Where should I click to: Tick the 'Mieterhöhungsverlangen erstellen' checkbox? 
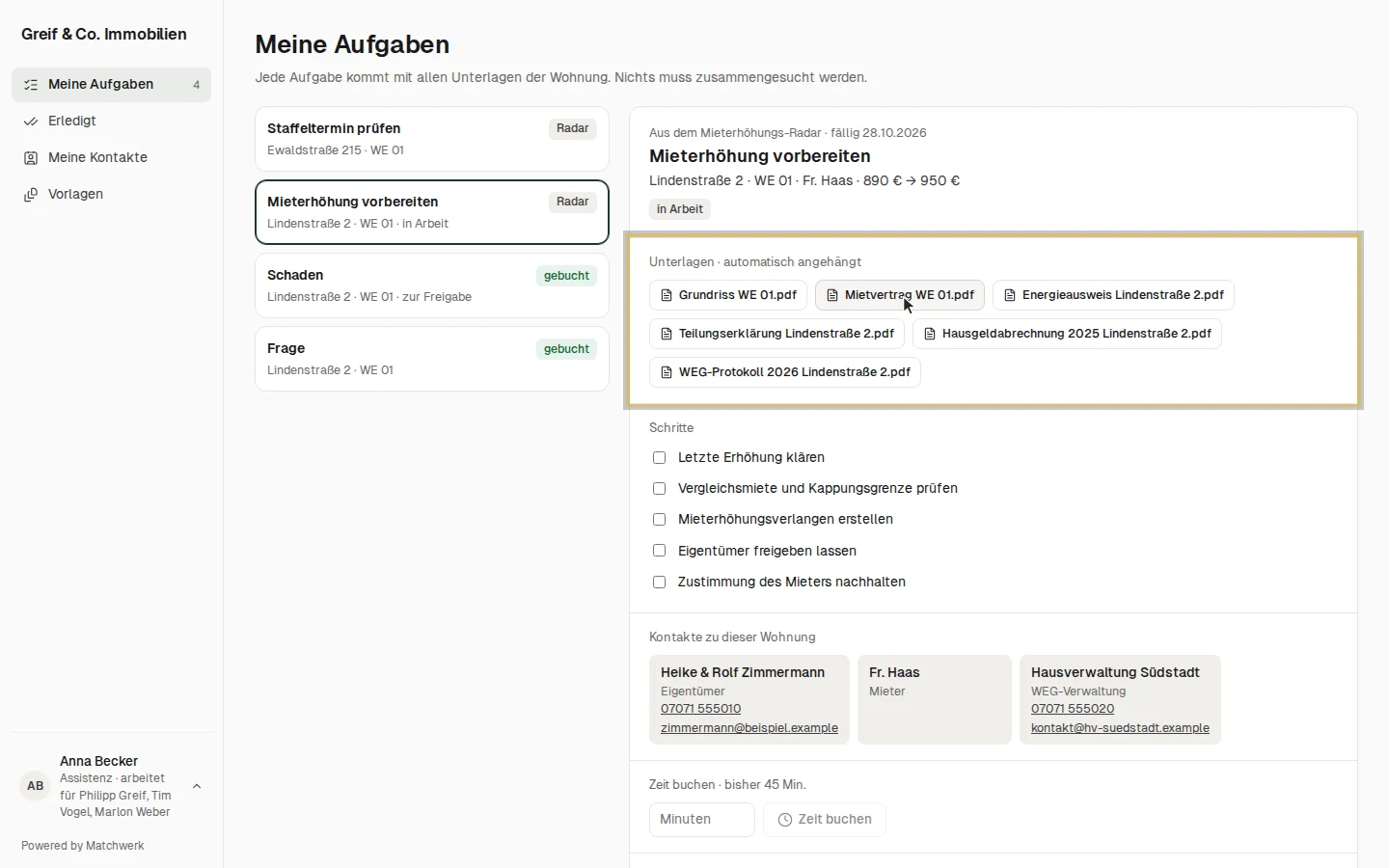tap(660, 520)
